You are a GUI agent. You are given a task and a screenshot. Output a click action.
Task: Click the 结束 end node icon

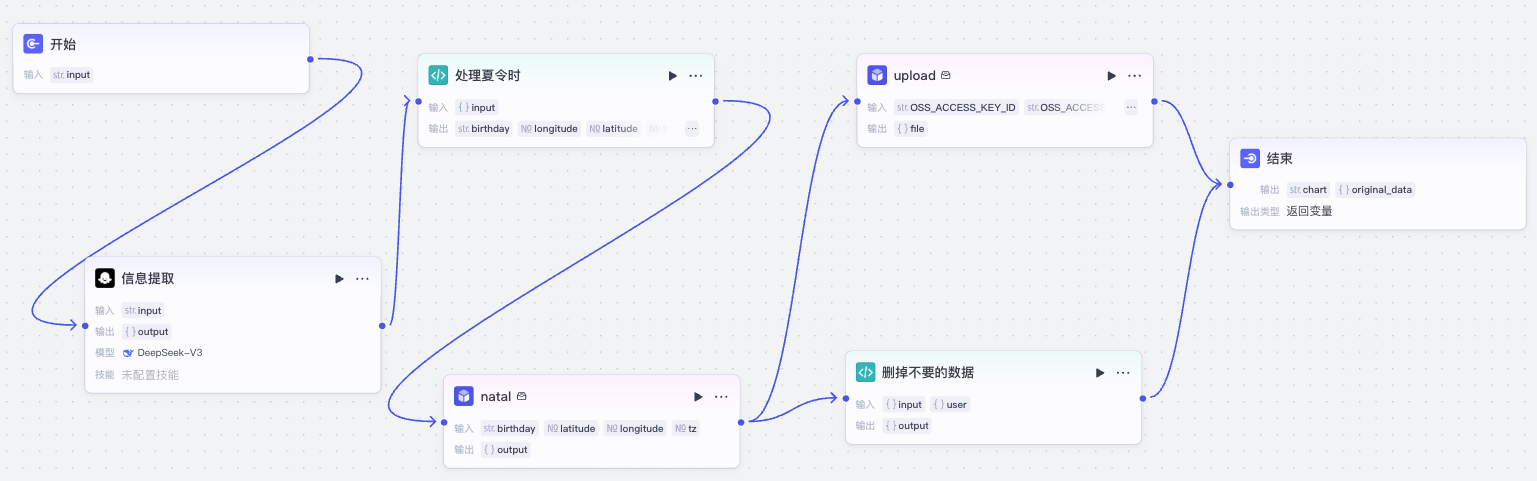click(1250, 159)
